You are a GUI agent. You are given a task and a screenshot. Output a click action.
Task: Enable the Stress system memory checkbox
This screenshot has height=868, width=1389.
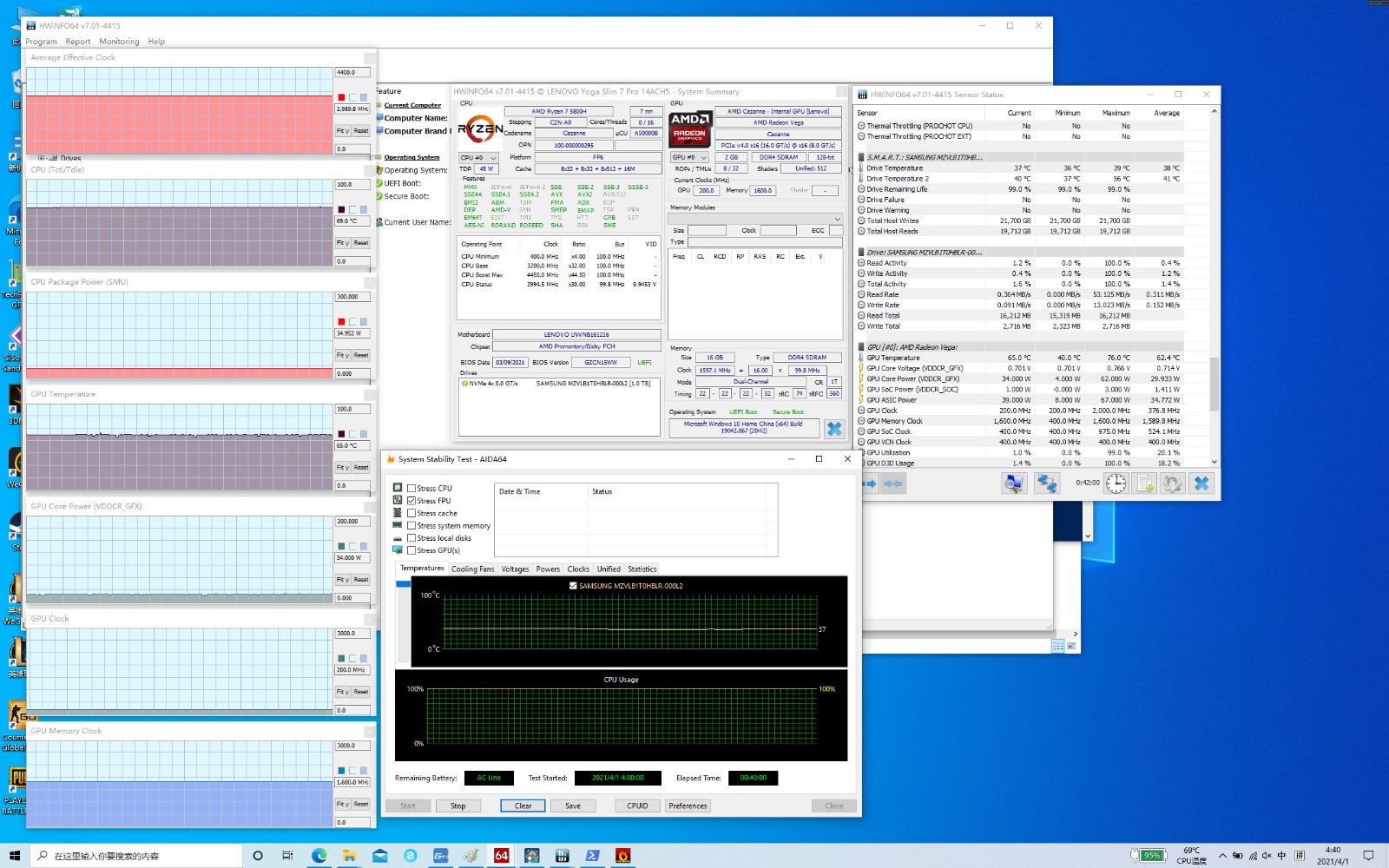click(x=411, y=526)
